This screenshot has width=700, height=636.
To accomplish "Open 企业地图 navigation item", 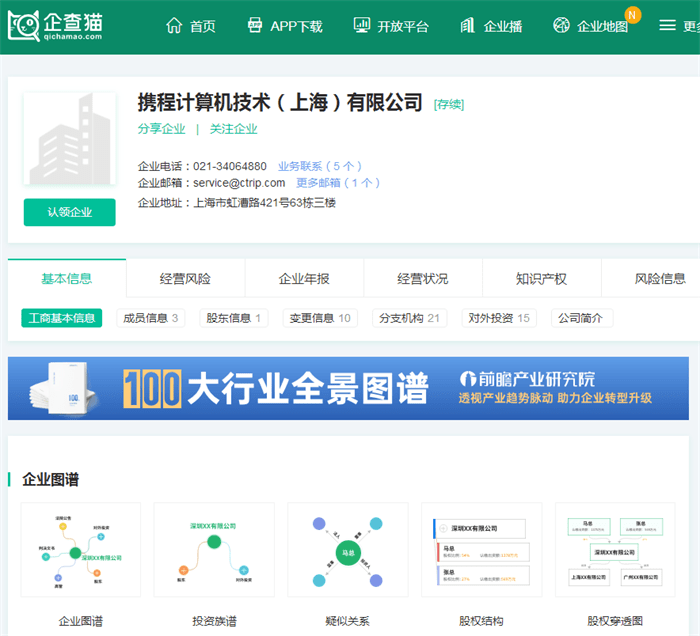I will click(x=602, y=26).
